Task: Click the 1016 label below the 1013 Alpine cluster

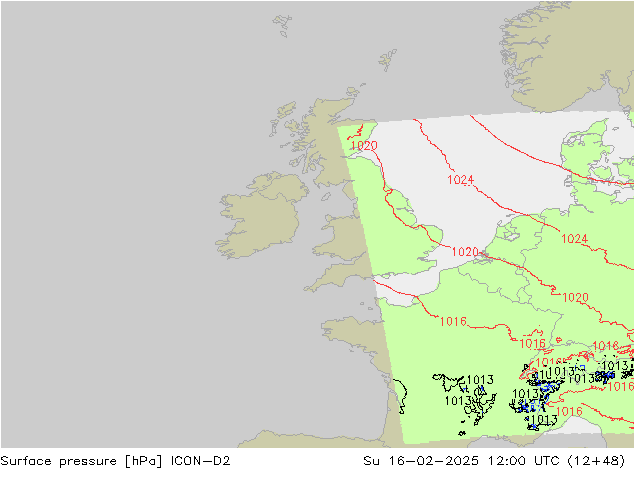Action: [569, 412]
